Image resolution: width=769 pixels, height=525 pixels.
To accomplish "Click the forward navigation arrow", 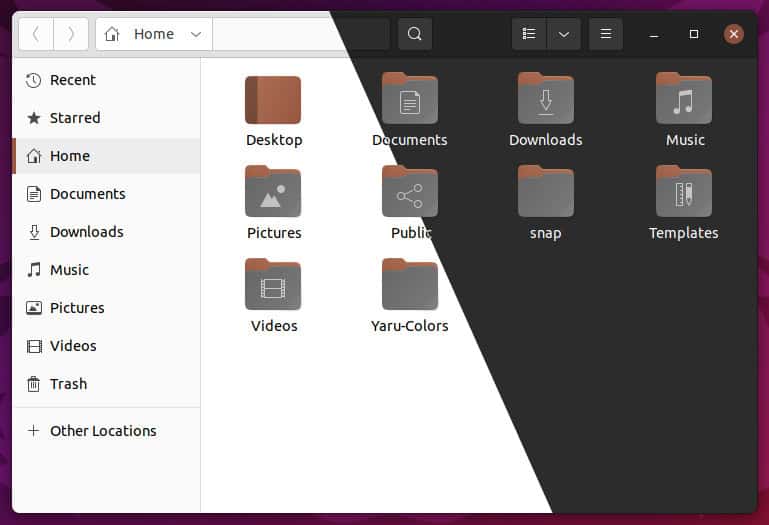I will 71,34.
